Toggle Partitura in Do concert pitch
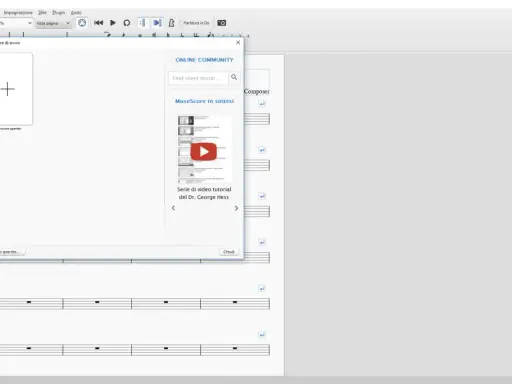Viewport: 512px width, 384px height. [196, 23]
